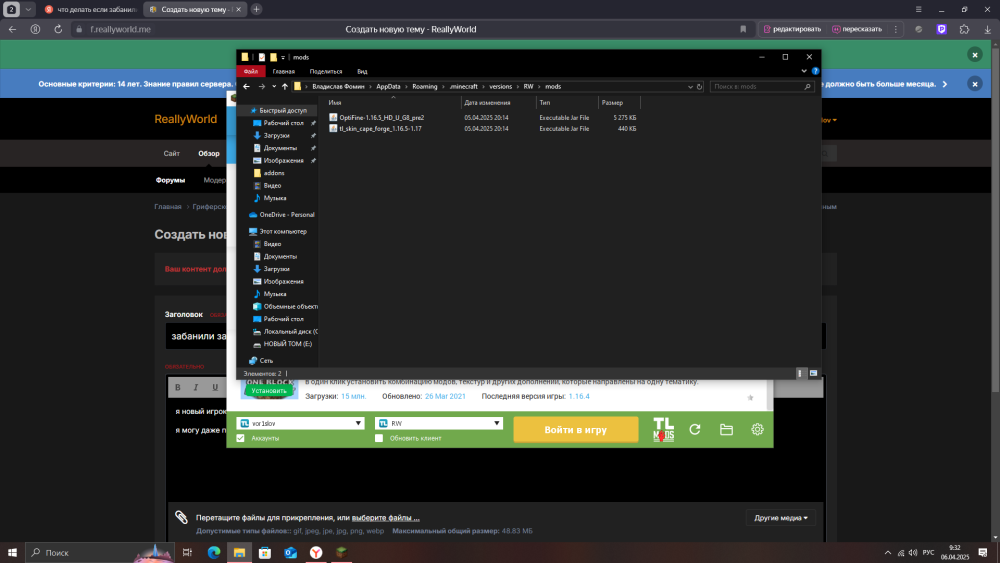Bookmark the page in the address bar
1000x563 pixels.
(743, 29)
